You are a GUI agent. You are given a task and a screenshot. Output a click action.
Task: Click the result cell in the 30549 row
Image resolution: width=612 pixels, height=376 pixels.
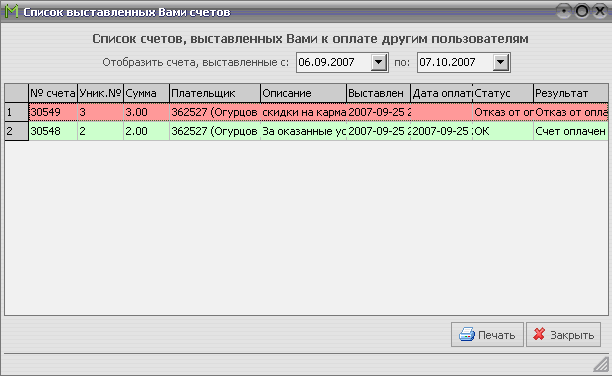tap(571, 112)
